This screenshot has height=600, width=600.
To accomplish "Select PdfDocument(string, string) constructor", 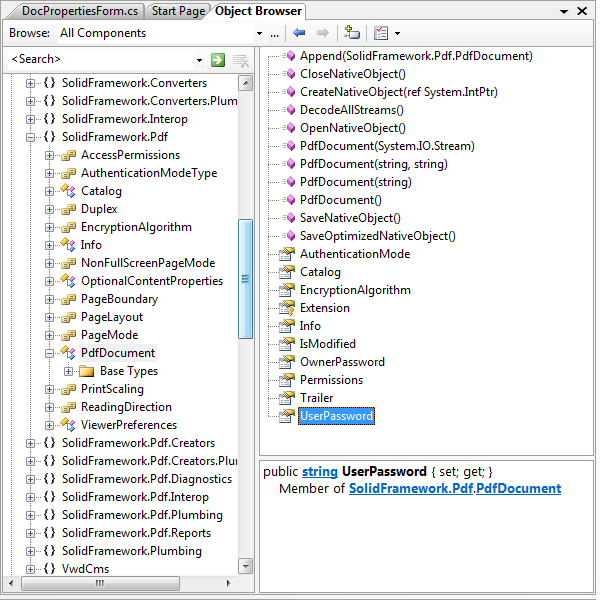I will (373, 164).
